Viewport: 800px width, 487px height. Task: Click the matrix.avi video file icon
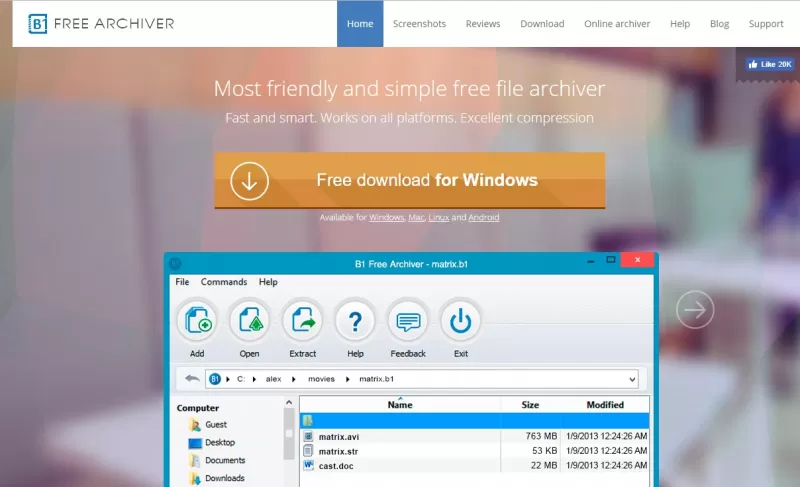[308, 437]
